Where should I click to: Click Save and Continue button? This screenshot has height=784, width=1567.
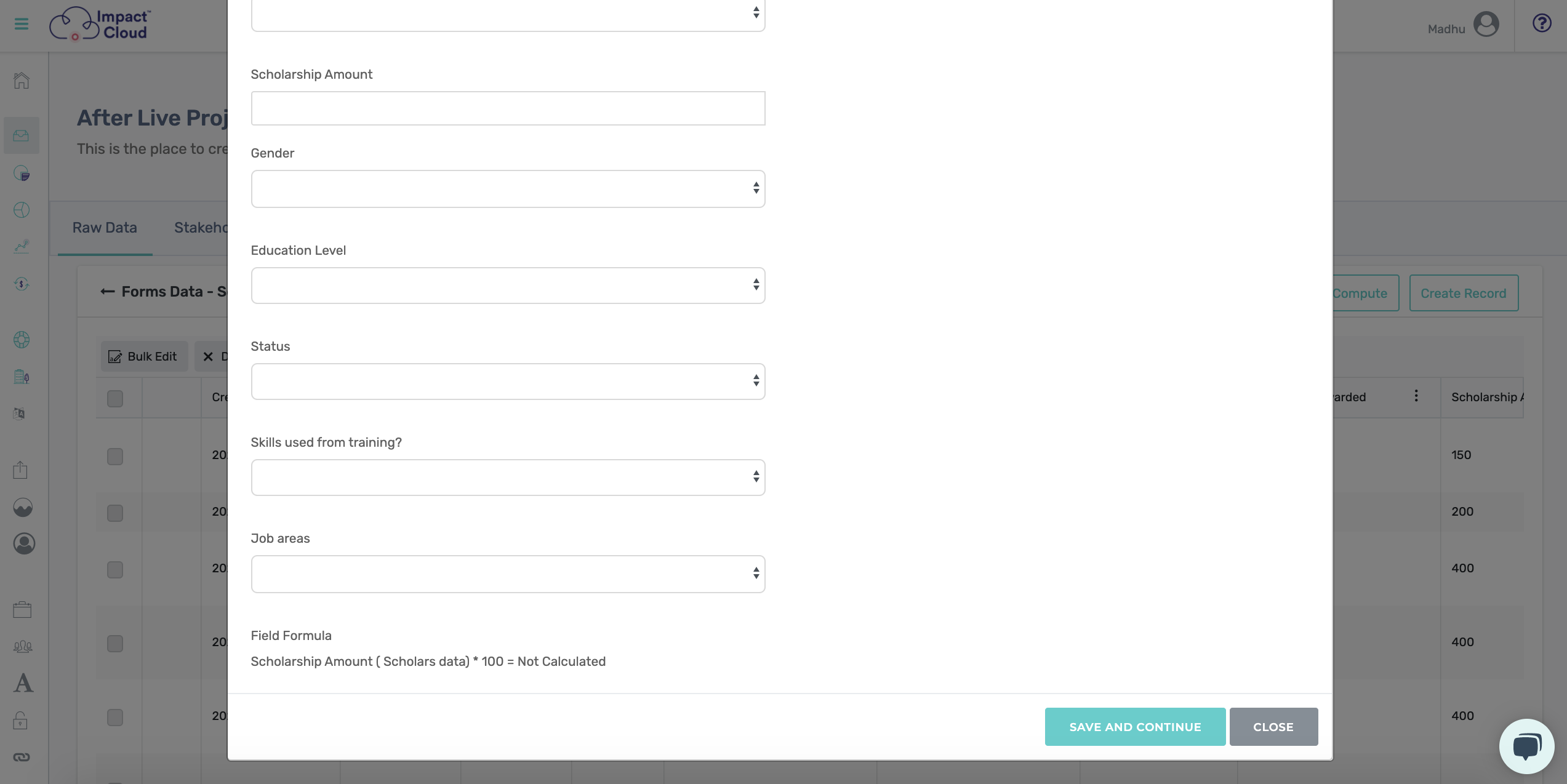(x=1135, y=727)
